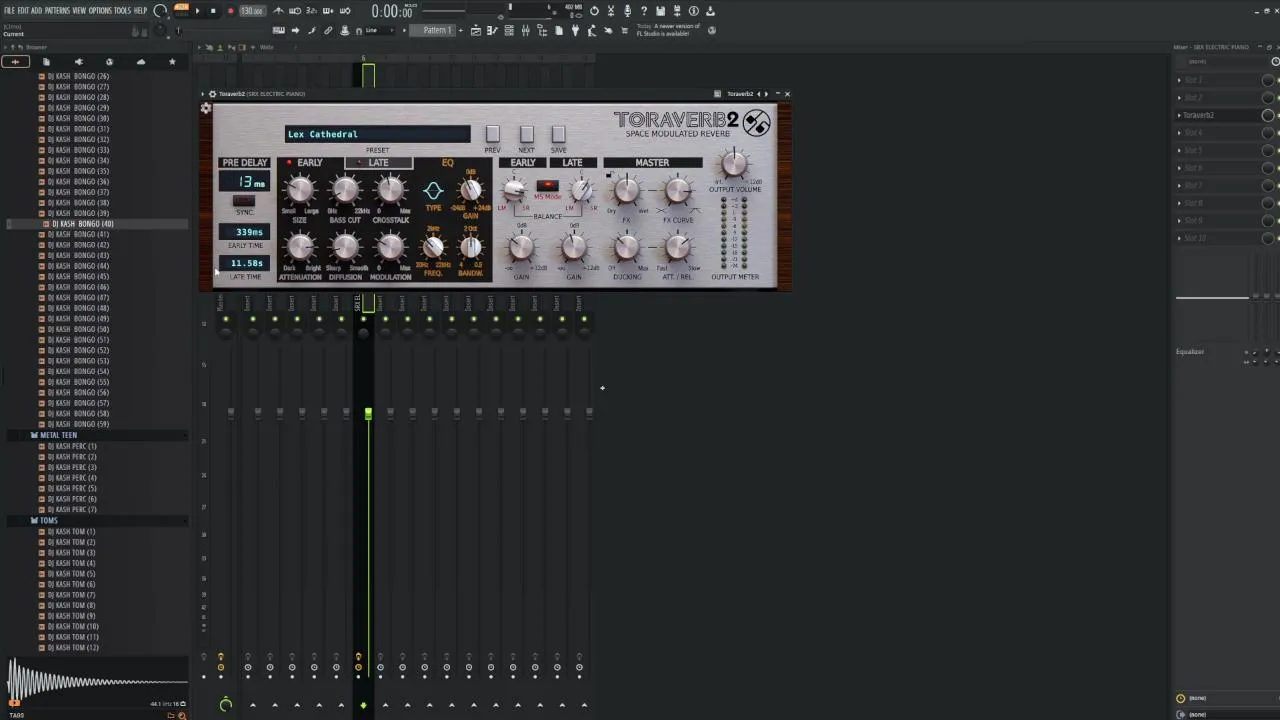Open the PATTERNS menu

(57, 10)
